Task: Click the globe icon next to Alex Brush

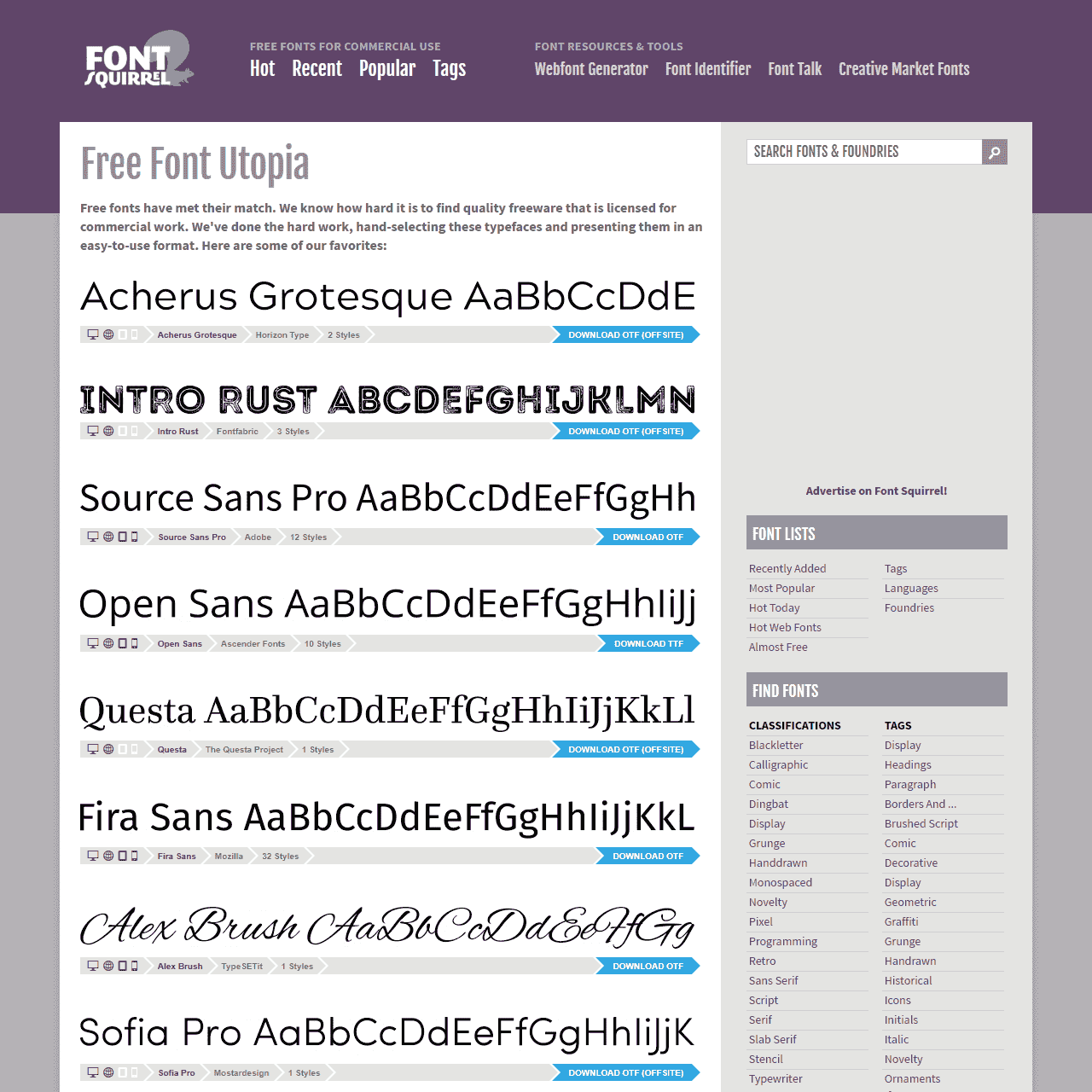Action: [108, 966]
